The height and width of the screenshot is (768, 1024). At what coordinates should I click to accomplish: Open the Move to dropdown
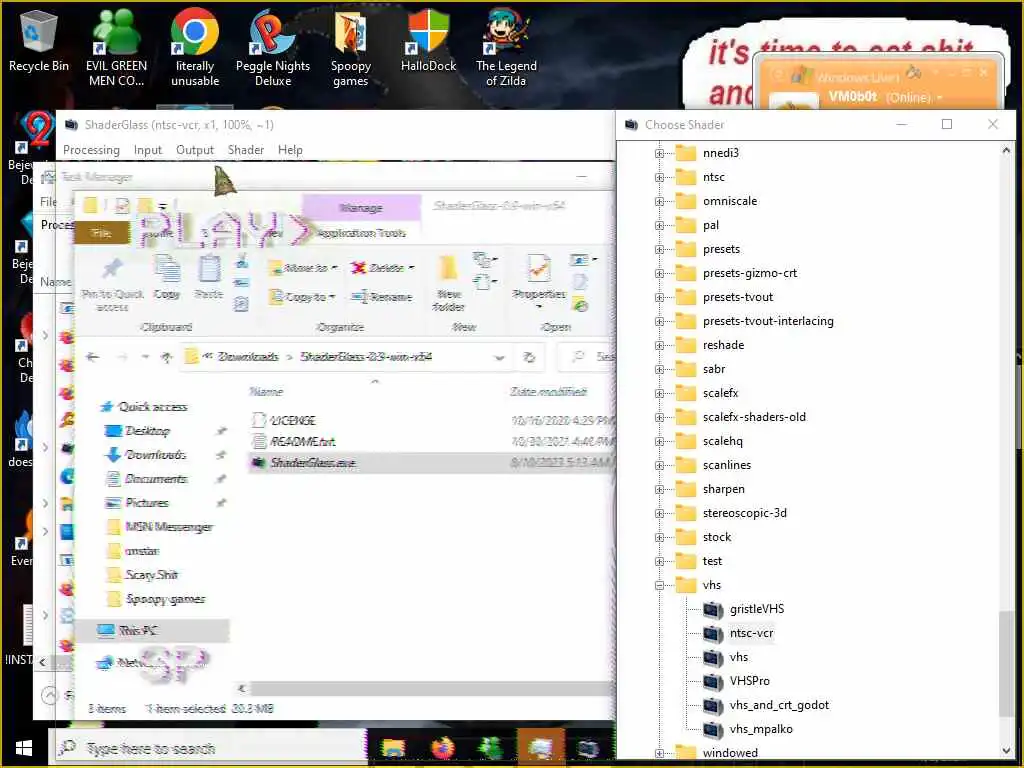point(303,268)
